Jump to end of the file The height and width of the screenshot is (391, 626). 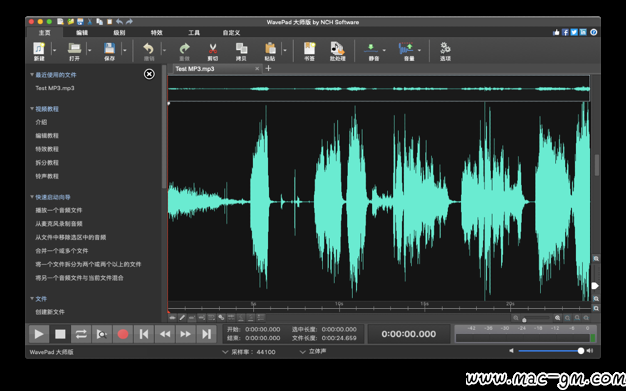pos(206,334)
